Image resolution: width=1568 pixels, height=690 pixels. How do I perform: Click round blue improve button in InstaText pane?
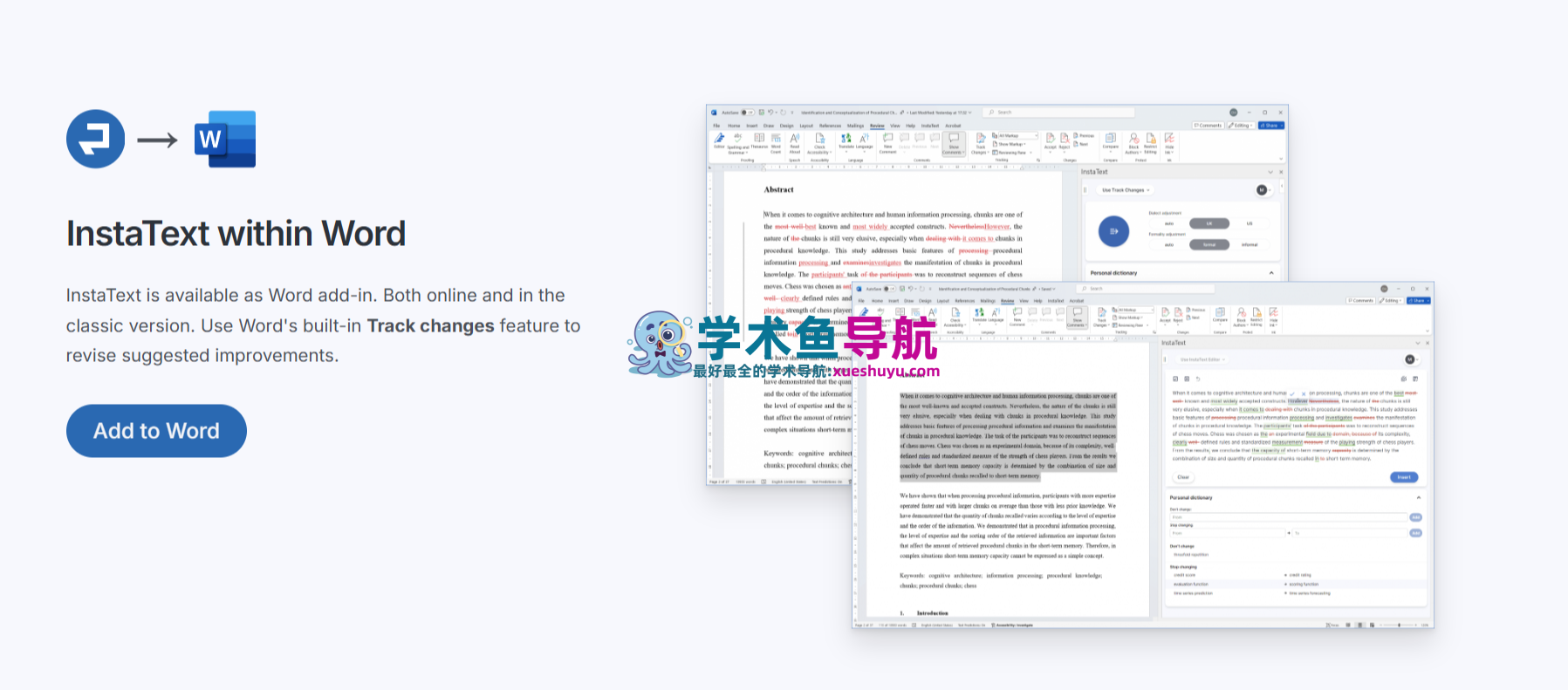(x=1113, y=231)
